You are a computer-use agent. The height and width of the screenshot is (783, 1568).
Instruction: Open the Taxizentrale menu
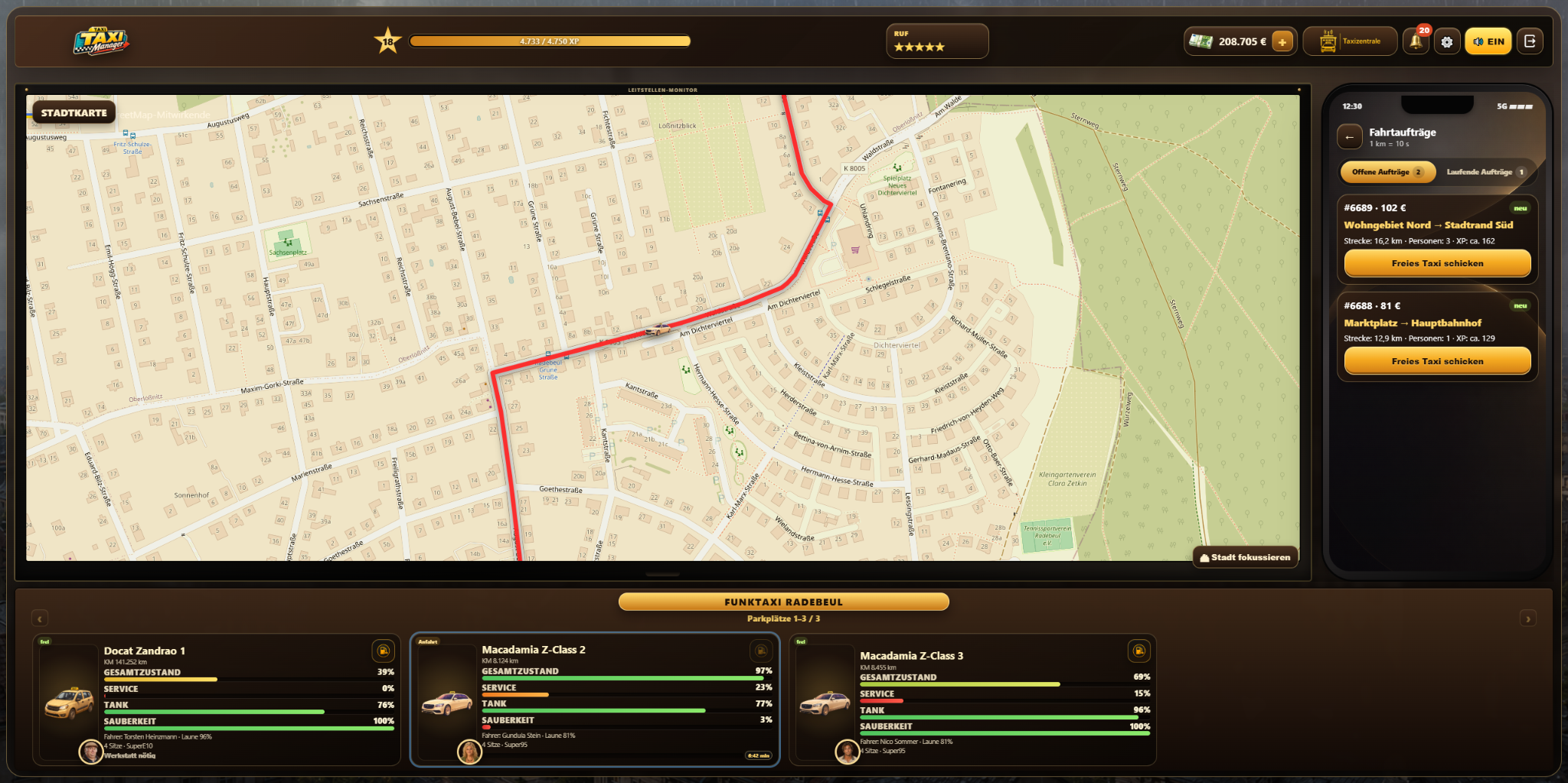(x=1350, y=41)
